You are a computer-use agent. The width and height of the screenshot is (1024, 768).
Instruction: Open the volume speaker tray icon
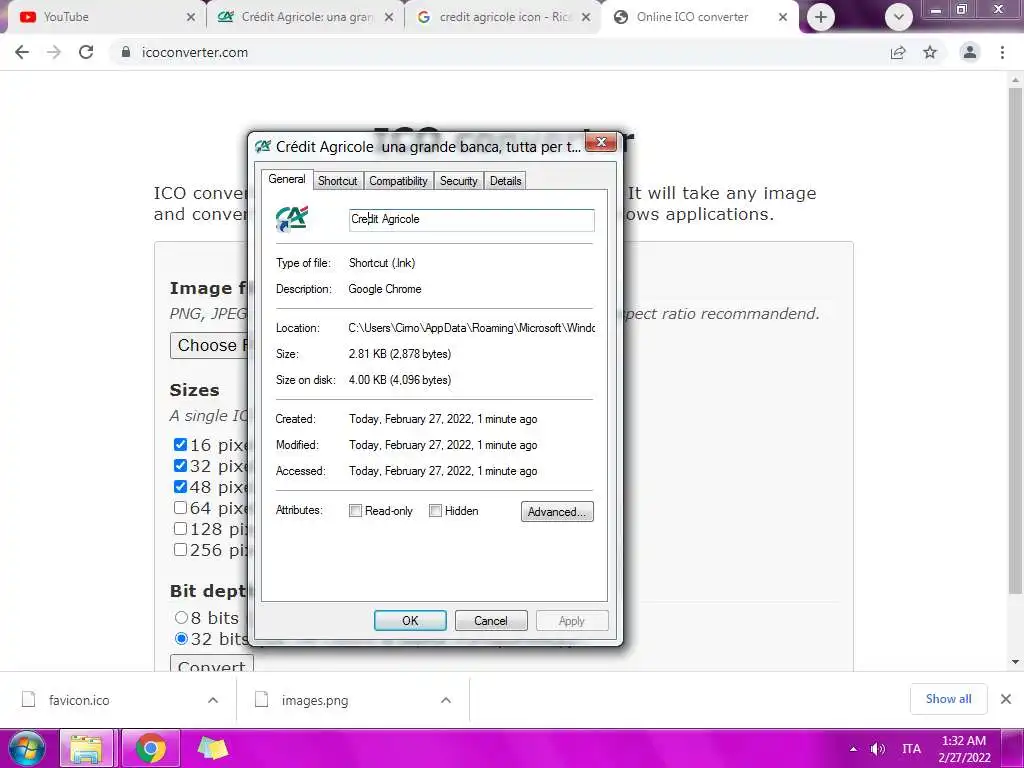tap(878, 749)
